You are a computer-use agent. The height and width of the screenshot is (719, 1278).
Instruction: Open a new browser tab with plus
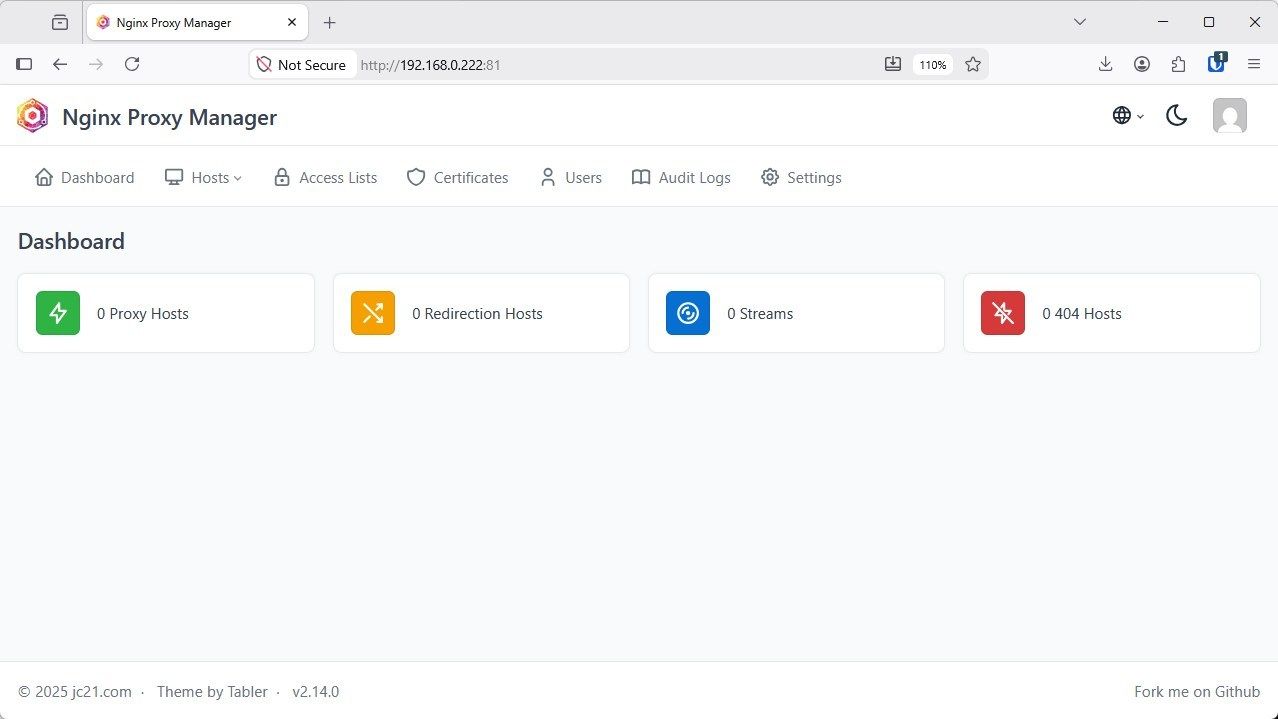330,22
